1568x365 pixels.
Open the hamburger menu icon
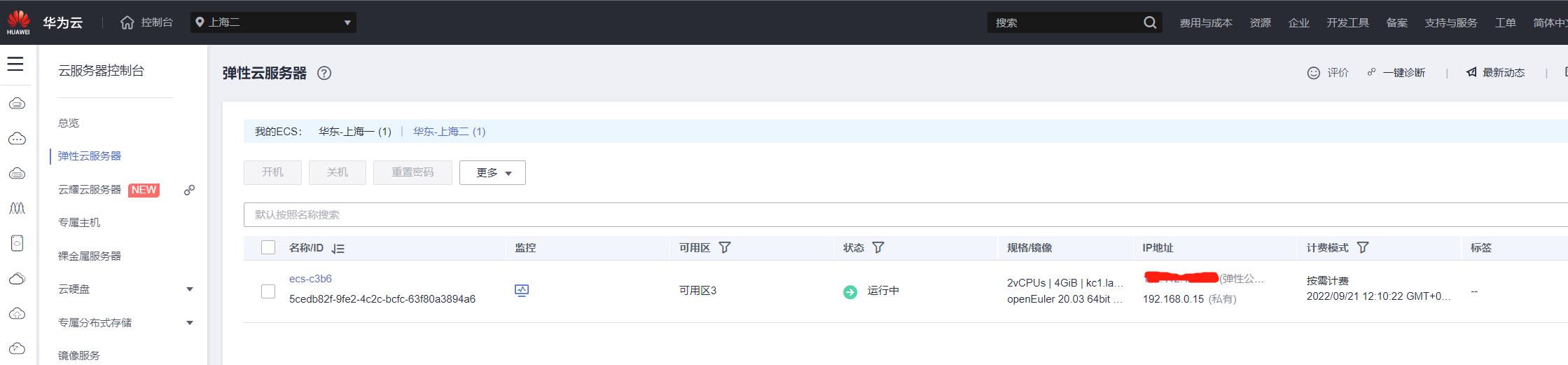tap(15, 64)
